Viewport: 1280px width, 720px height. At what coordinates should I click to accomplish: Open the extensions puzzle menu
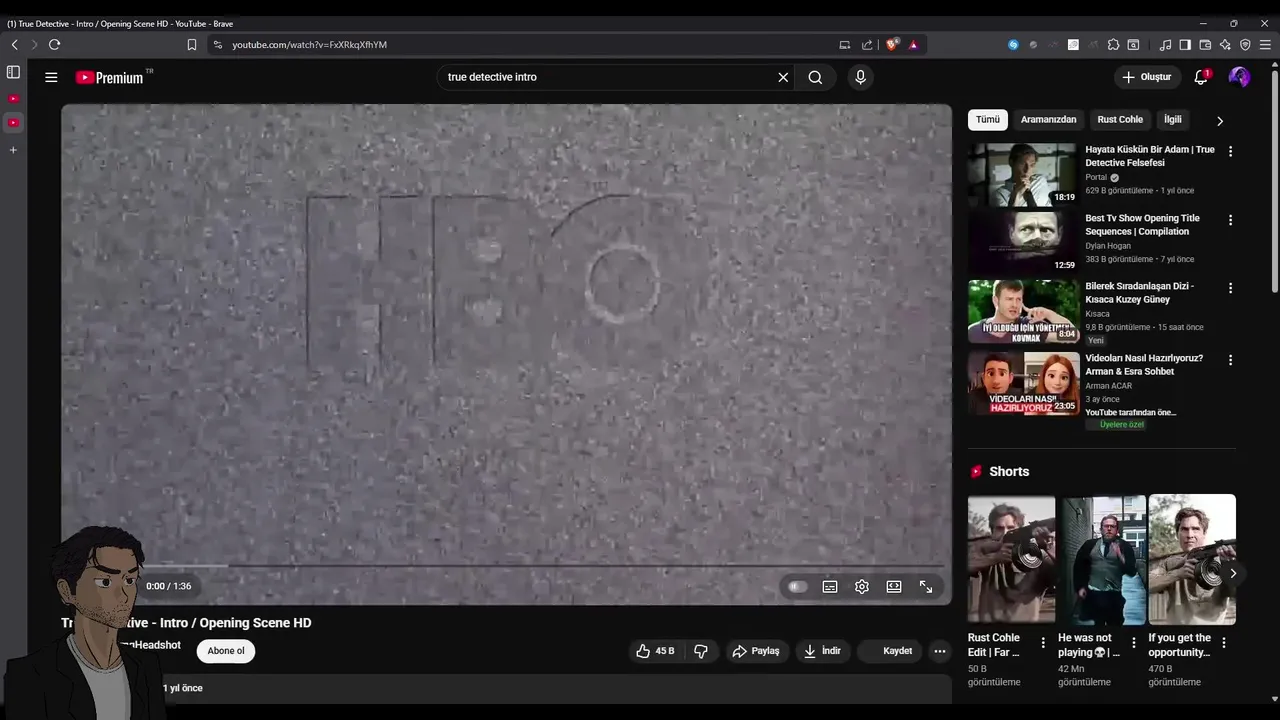(x=1113, y=45)
